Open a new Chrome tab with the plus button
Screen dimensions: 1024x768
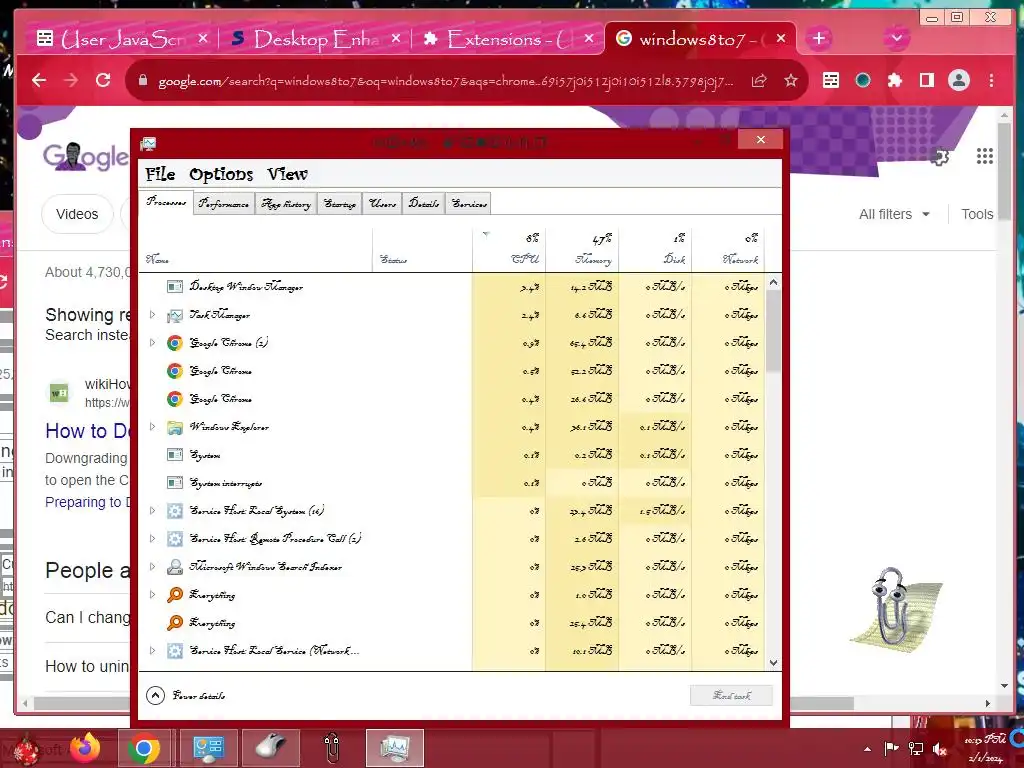click(x=818, y=39)
